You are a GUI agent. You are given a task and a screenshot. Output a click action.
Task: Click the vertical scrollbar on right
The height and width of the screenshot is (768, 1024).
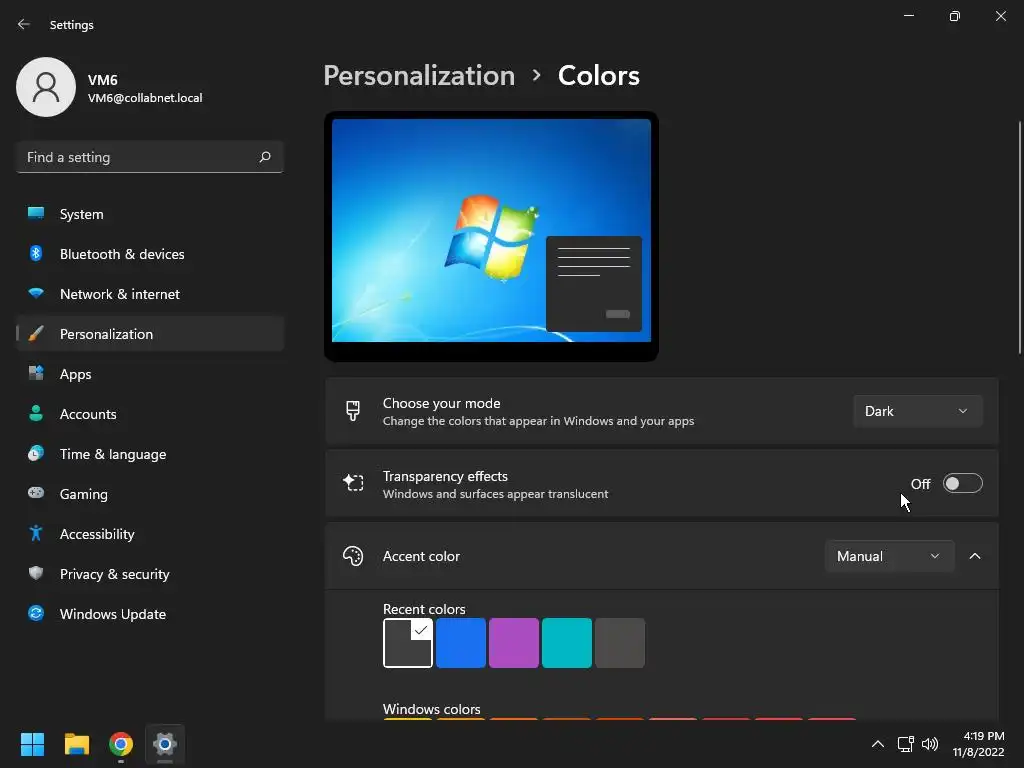[x=1019, y=238]
